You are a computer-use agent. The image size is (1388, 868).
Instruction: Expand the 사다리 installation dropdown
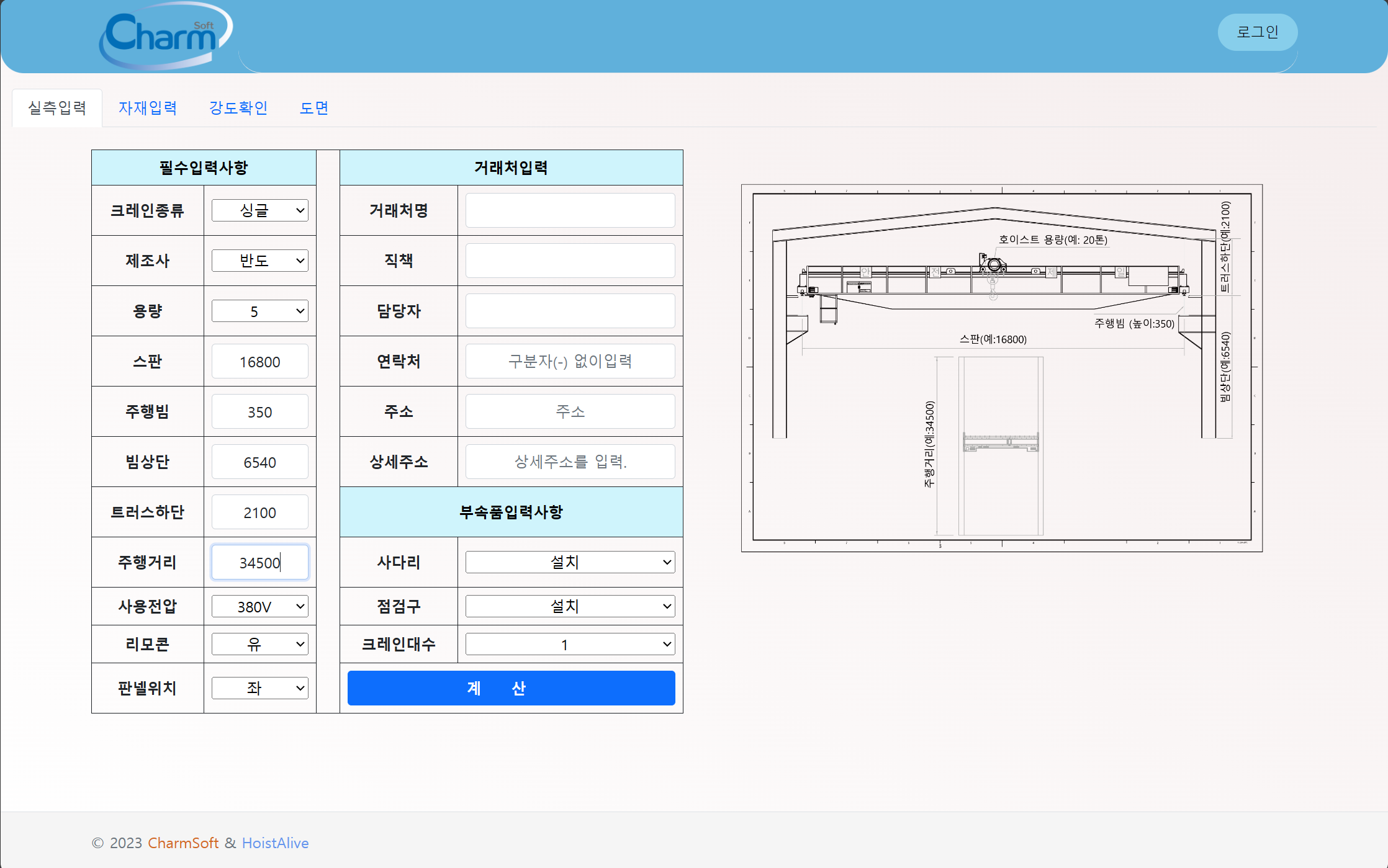click(x=569, y=562)
